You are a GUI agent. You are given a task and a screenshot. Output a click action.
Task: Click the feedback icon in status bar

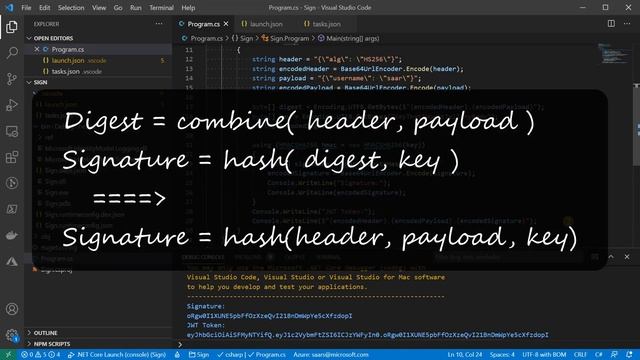(x=614, y=354)
